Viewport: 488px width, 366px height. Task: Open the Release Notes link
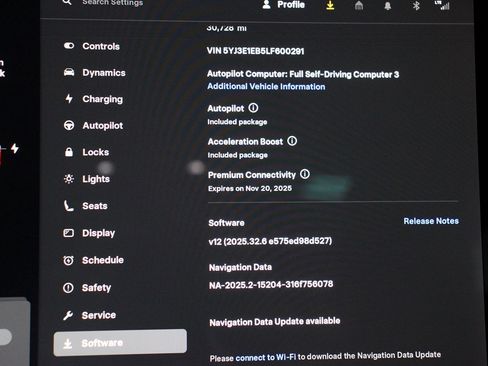point(431,221)
